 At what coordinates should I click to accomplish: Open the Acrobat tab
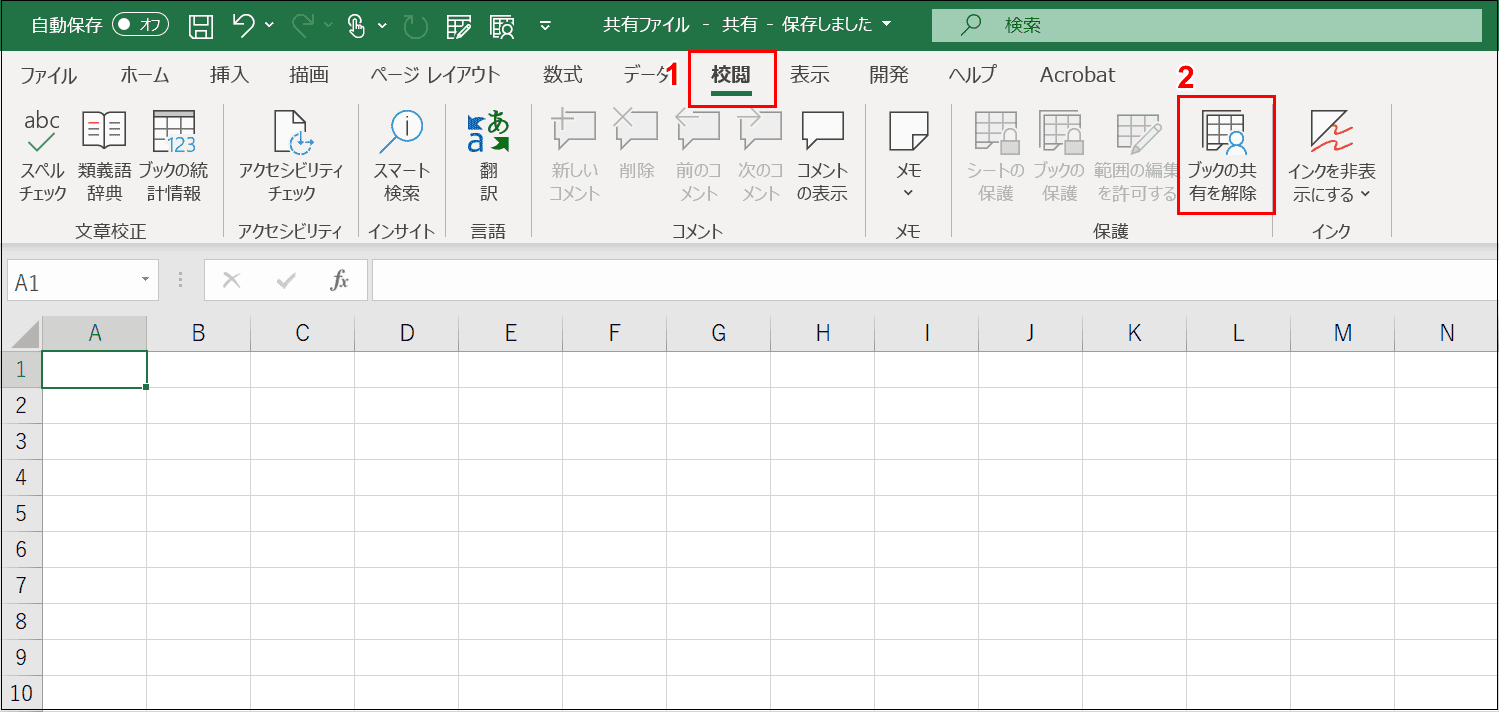coord(1077,75)
